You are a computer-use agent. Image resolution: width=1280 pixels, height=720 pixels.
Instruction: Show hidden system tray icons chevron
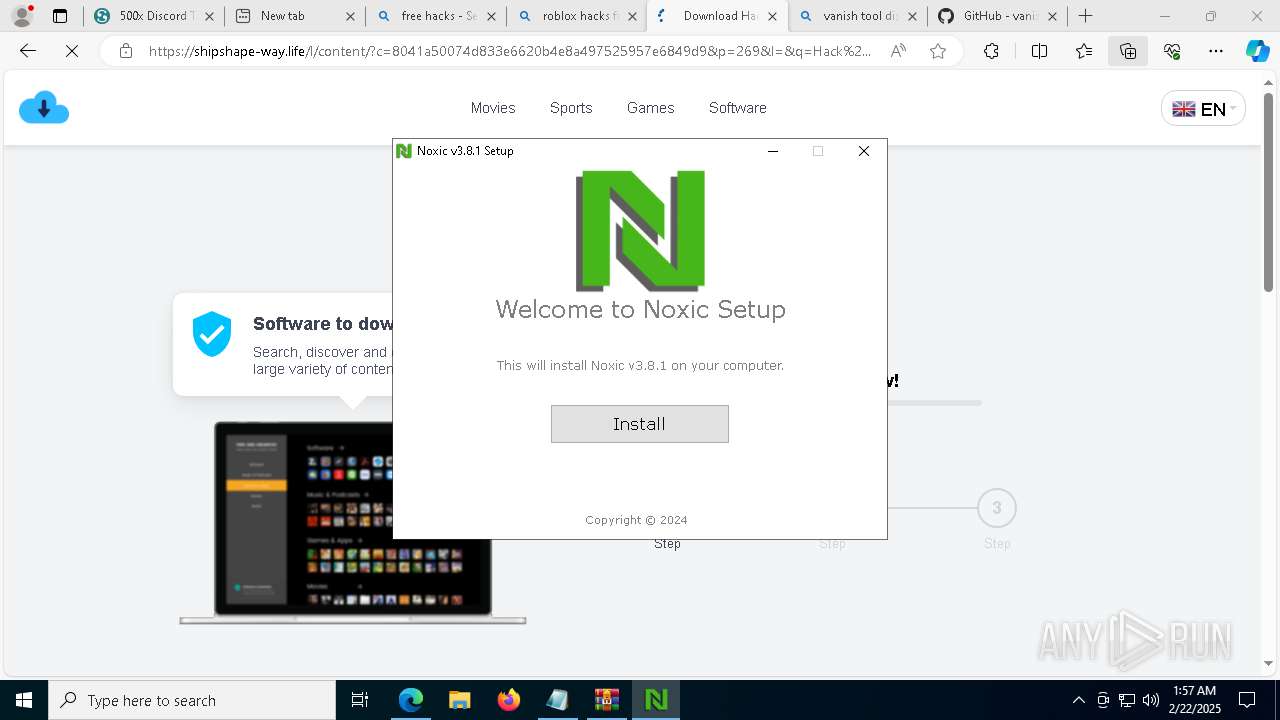(x=1078, y=700)
